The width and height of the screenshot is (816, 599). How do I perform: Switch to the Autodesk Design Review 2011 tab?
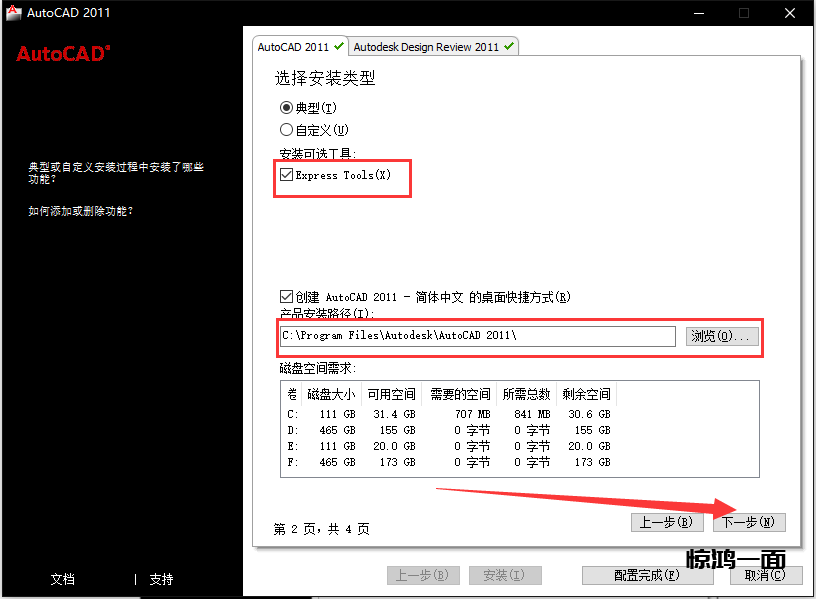(x=425, y=47)
